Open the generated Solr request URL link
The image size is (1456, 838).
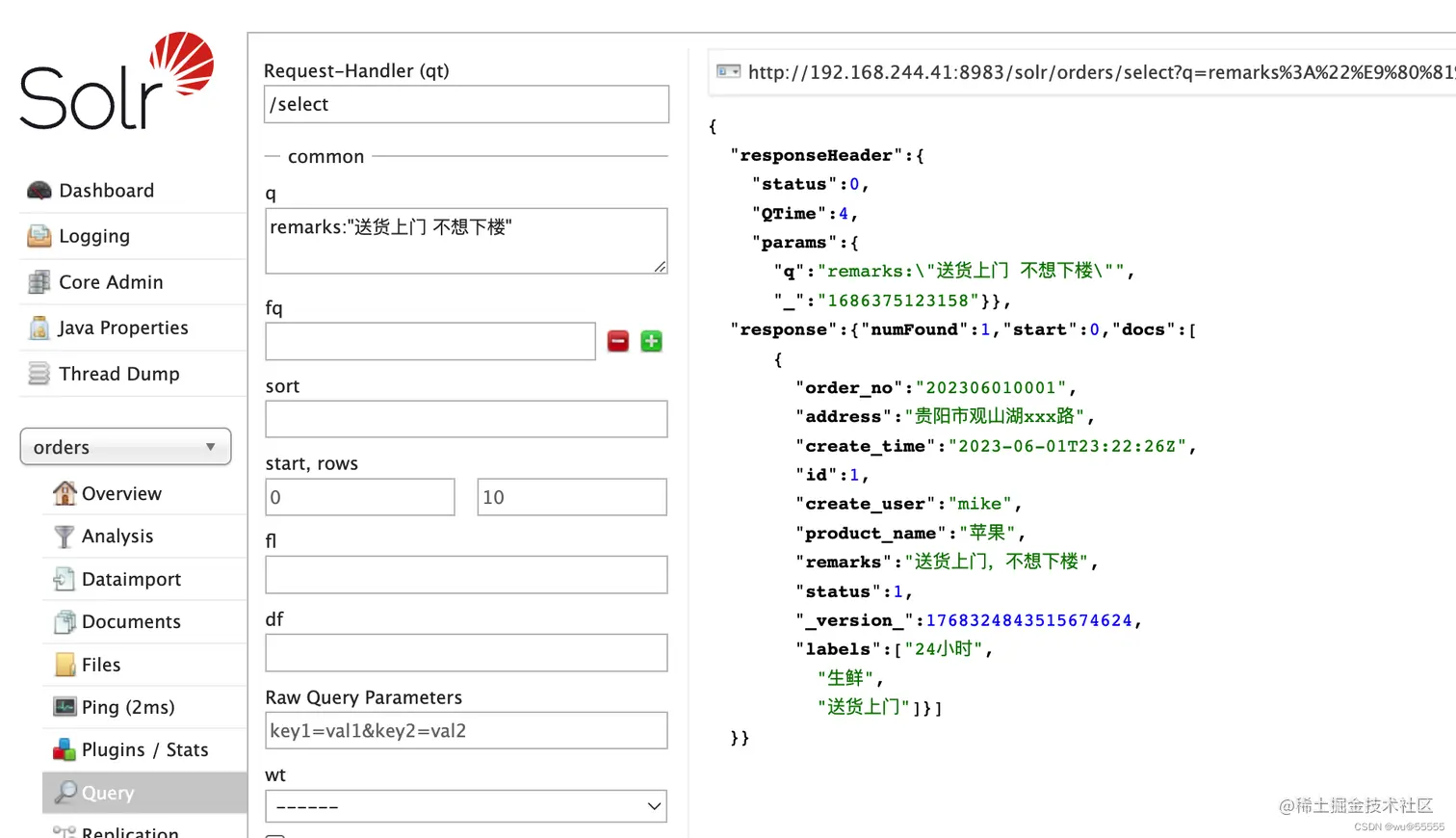[x=1102, y=72]
